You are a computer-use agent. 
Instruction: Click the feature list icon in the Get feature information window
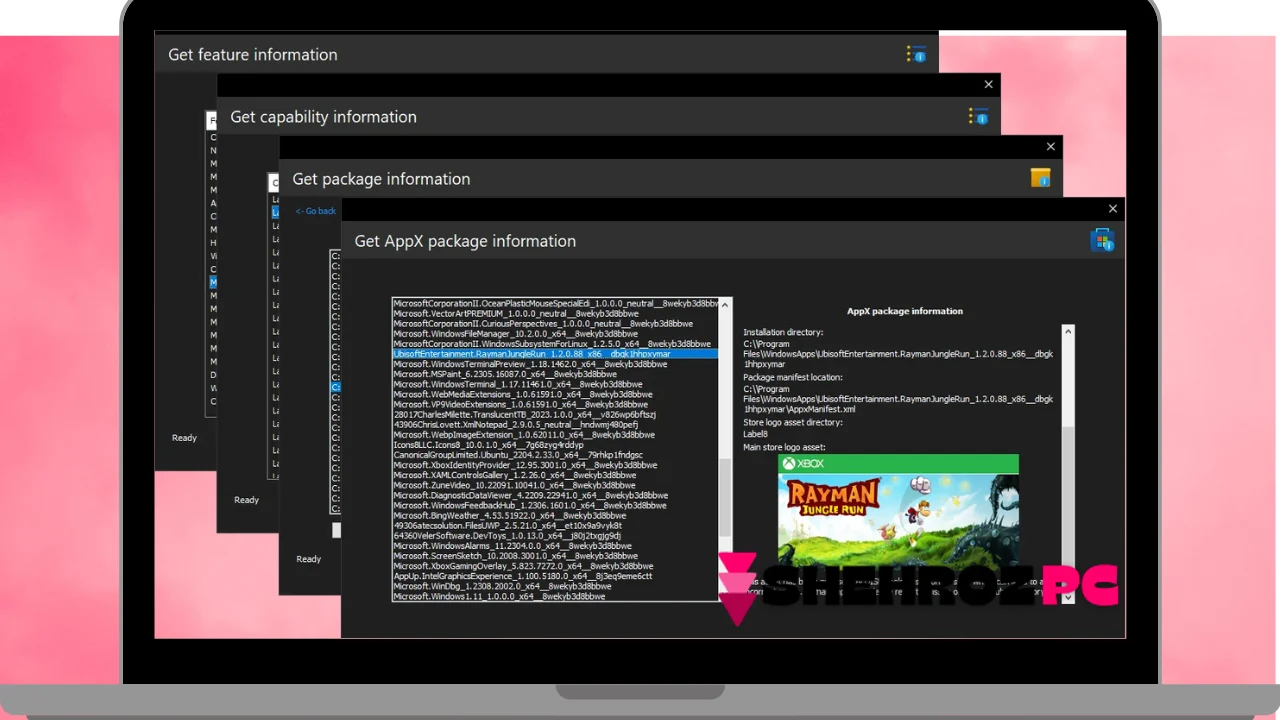pyautogui.click(x=916, y=54)
